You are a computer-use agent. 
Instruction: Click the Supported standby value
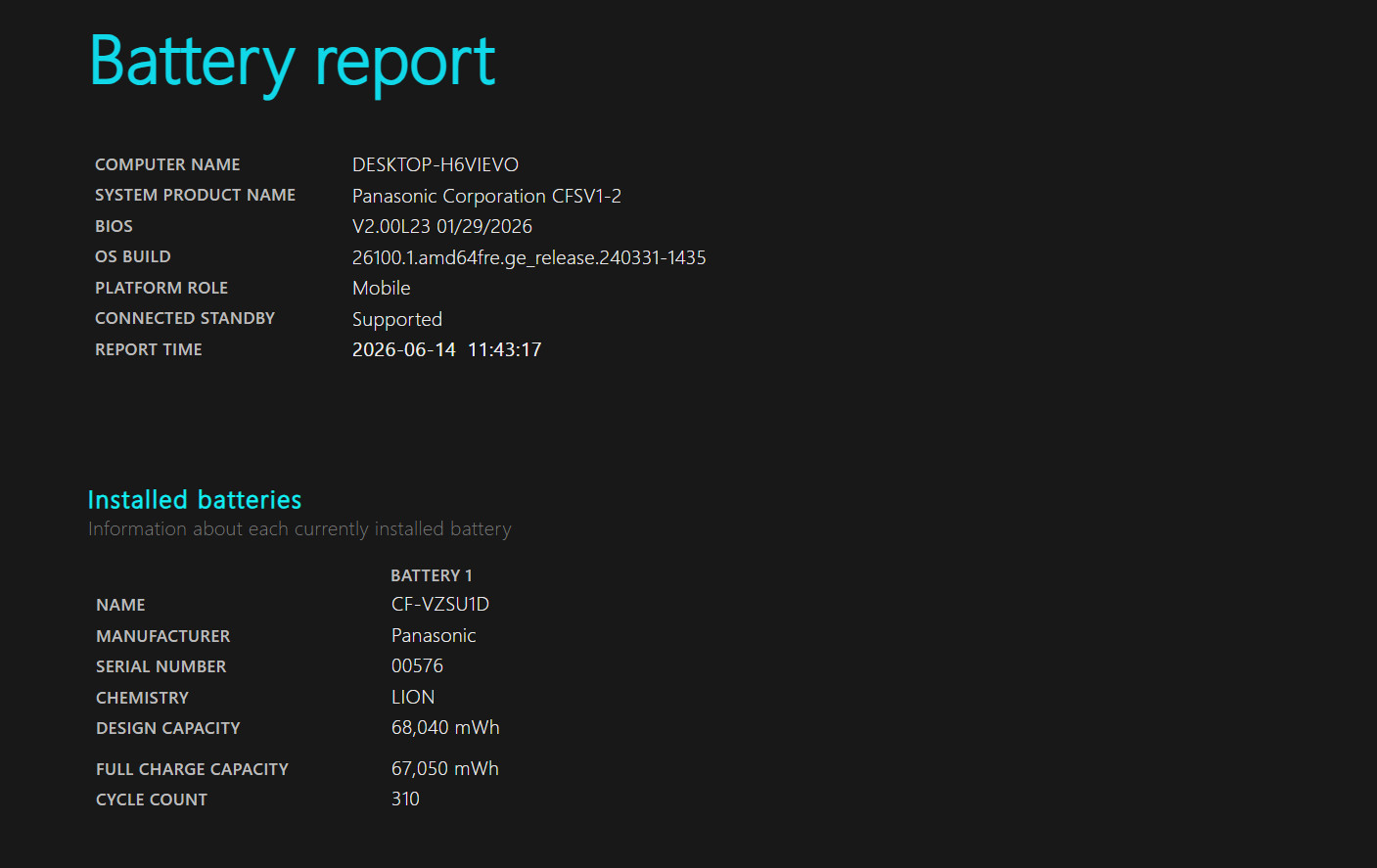click(x=397, y=320)
